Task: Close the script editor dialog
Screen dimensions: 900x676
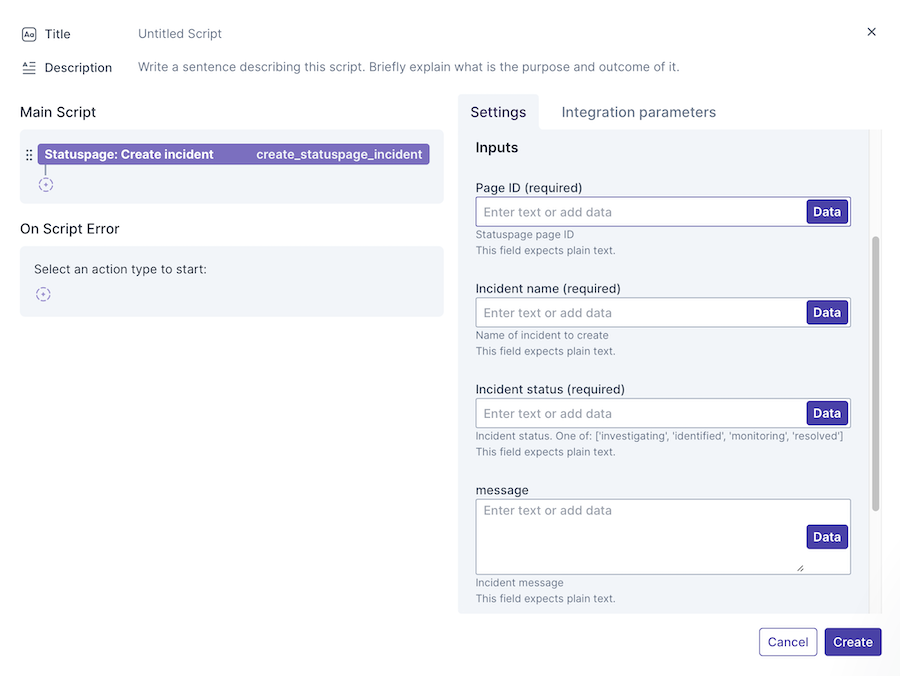Action: coord(871,32)
